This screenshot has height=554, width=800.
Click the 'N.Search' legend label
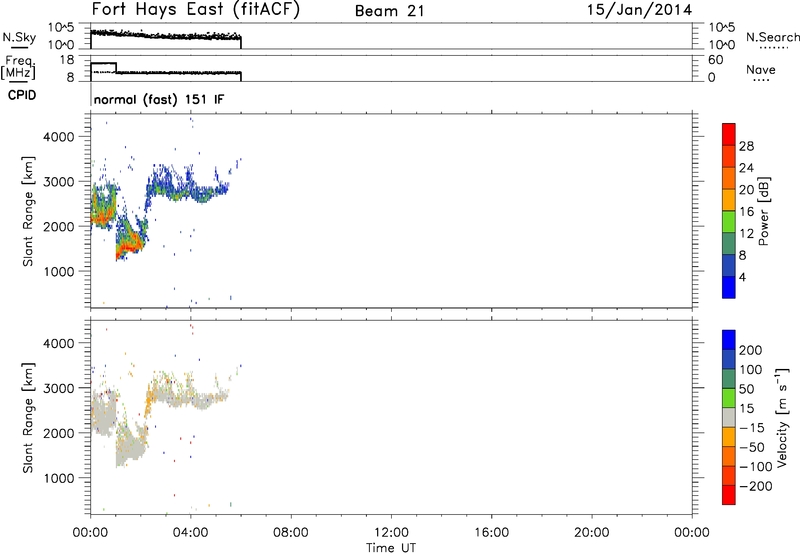point(773,37)
